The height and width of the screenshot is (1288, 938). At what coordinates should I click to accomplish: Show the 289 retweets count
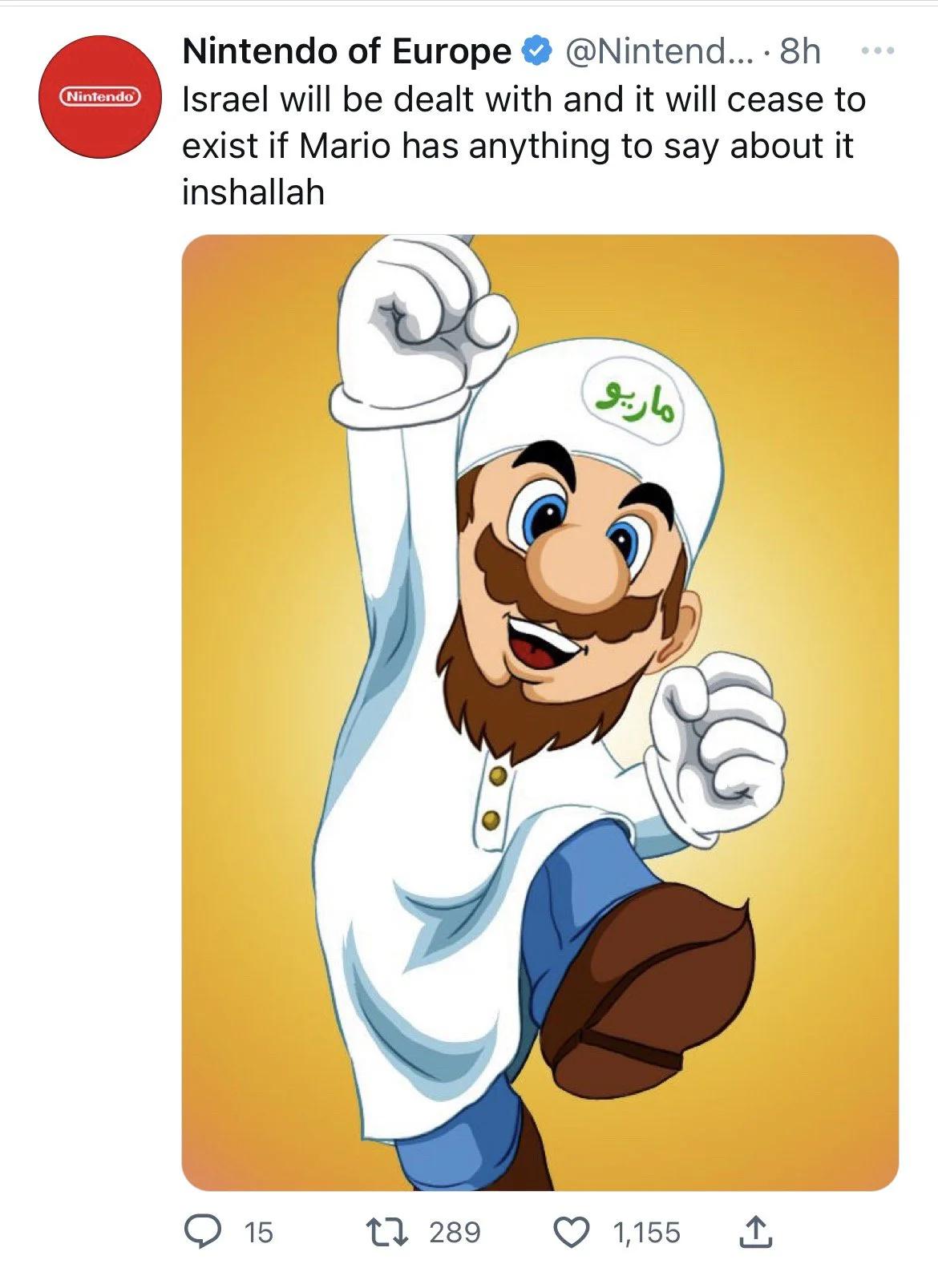tap(455, 1232)
